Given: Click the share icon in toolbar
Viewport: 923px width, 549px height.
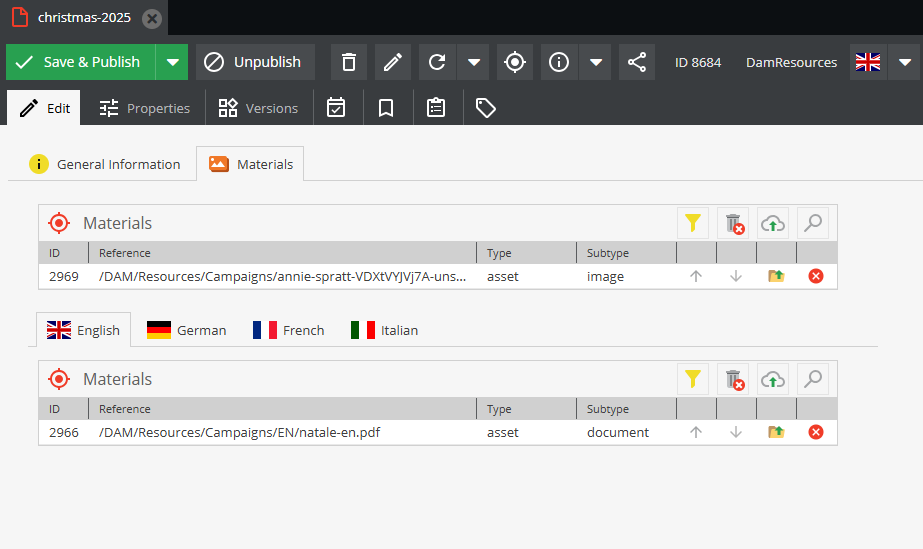Looking at the screenshot, I should click(637, 62).
